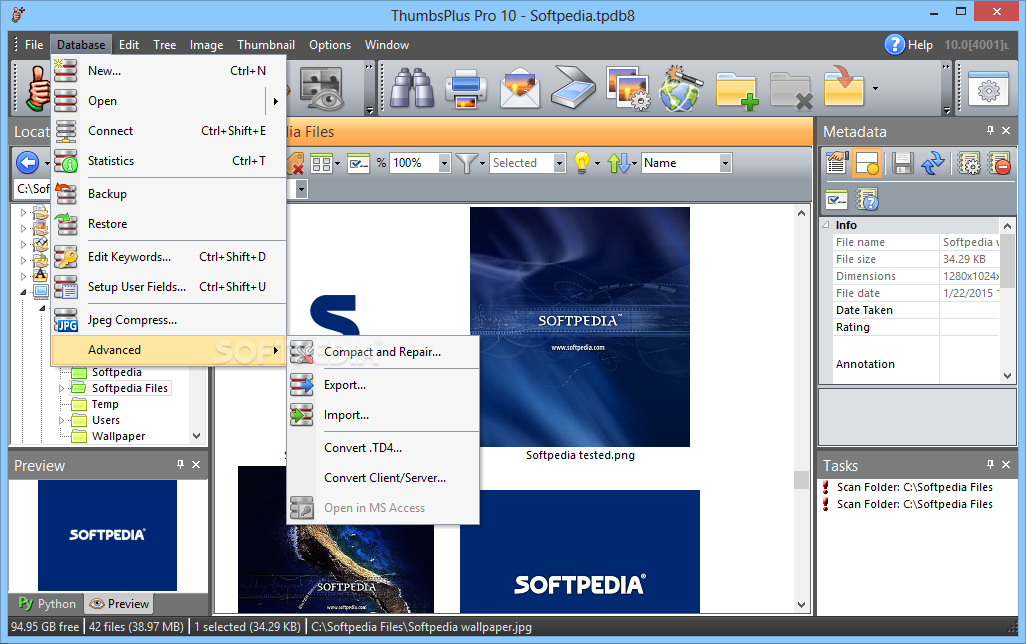The height and width of the screenshot is (644, 1026).
Task: Pin the Tasks panel
Action: click(990, 464)
